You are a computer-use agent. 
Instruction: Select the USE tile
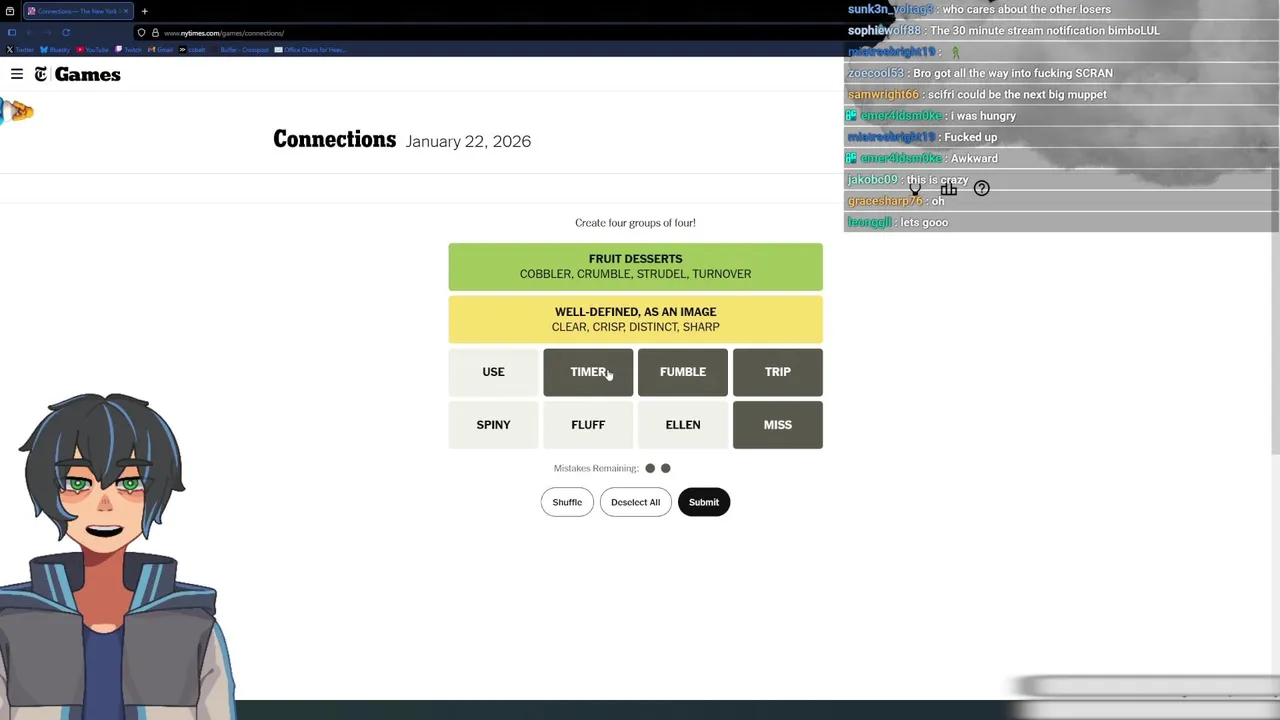click(x=493, y=372)
